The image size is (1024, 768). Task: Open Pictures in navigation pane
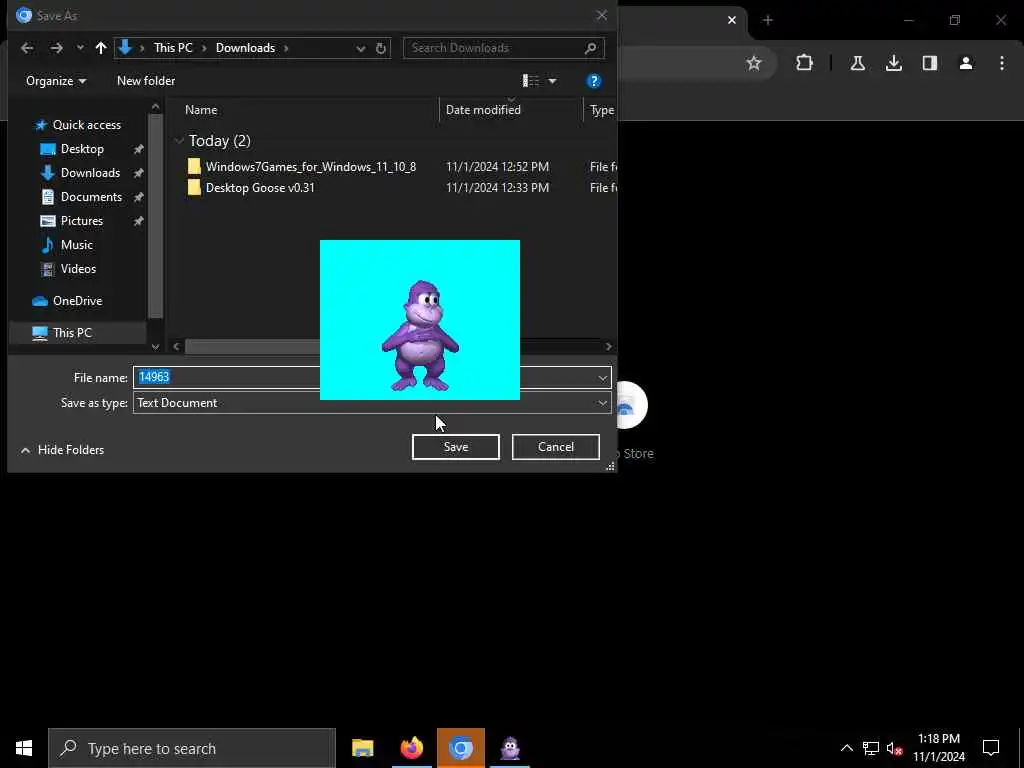click(x=82, y=221)
